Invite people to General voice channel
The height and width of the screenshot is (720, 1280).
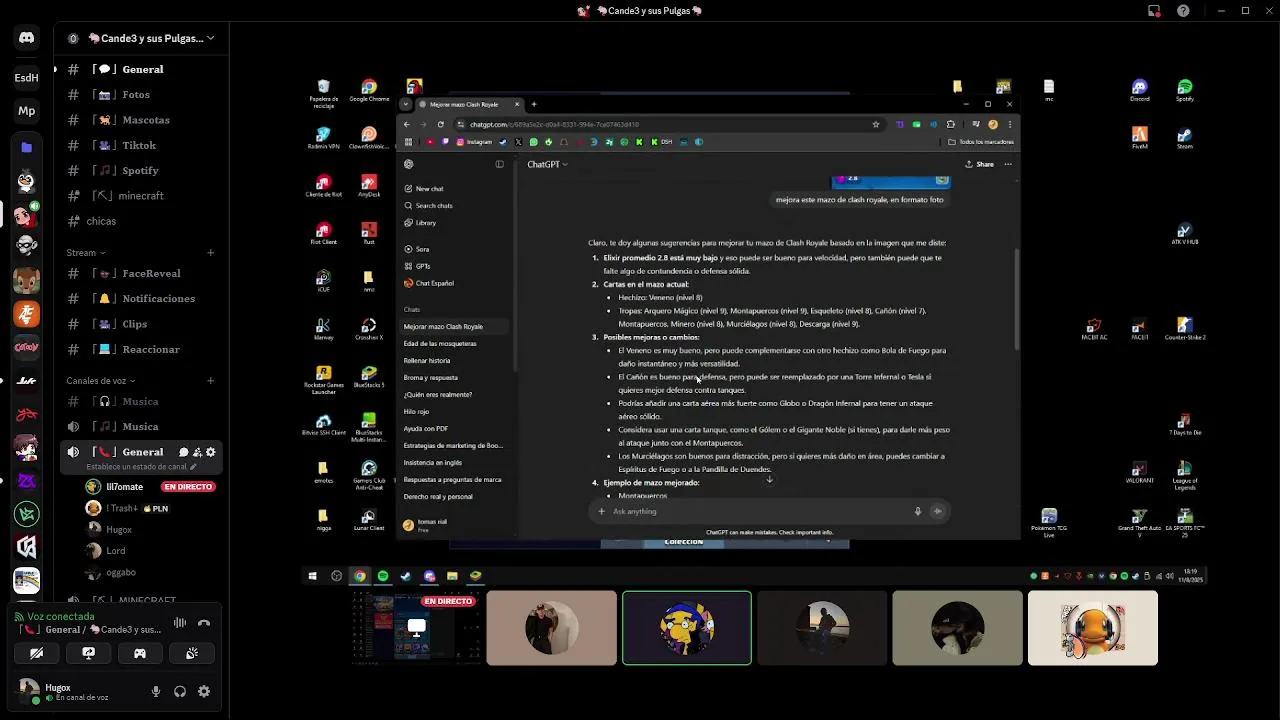click(x=197, y=452)
